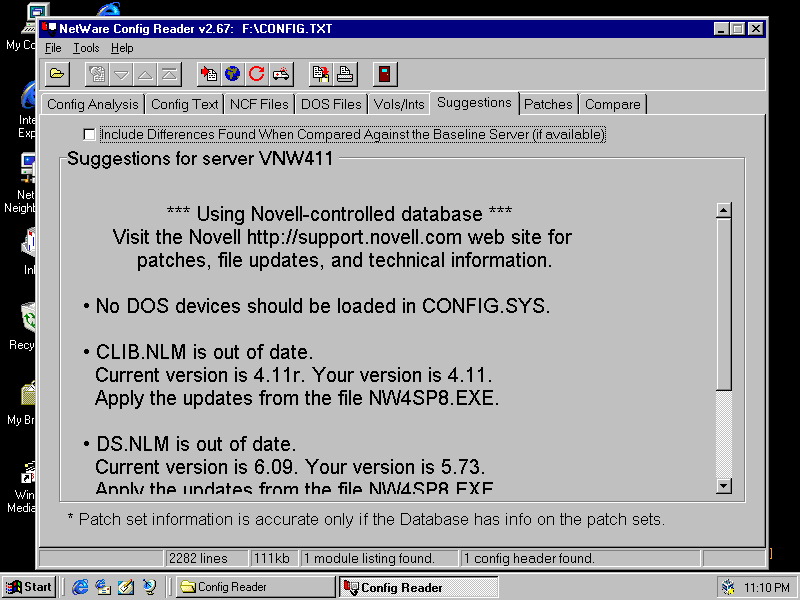The height and width of the screenshot is (600, 800).
Task: Switch to the Patches tab
Action: (x=548, y=104)
